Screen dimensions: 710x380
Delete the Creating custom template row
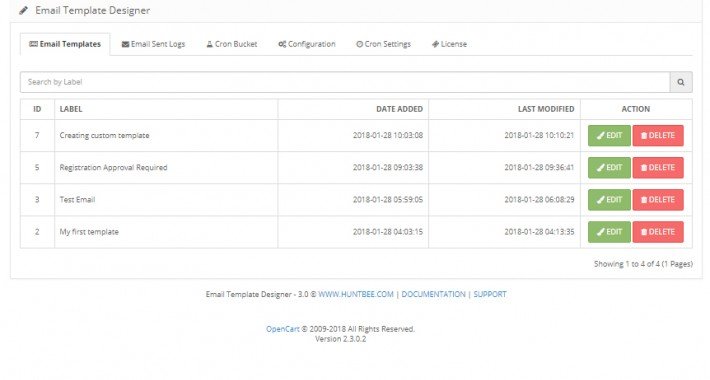[x=658, y=135]
